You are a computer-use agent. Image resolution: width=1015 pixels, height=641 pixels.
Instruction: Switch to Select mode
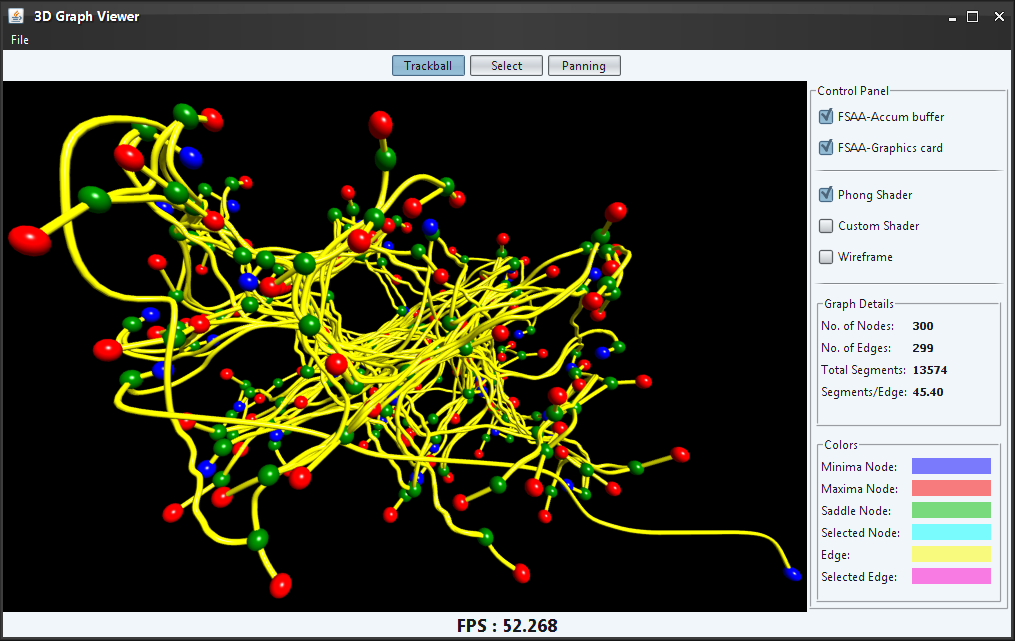click(x=506, y=66)
